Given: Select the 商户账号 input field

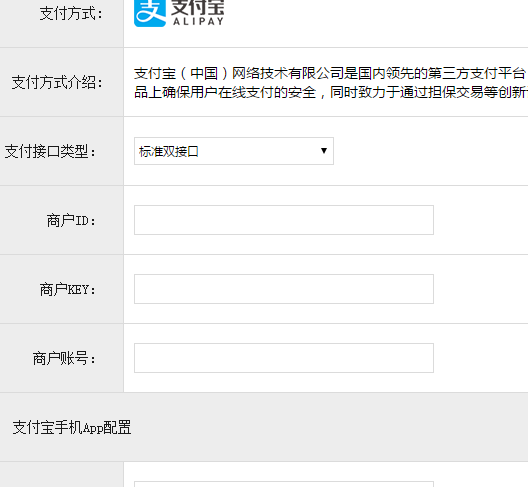Looking at the screenshot, I should tap(284, 358).
